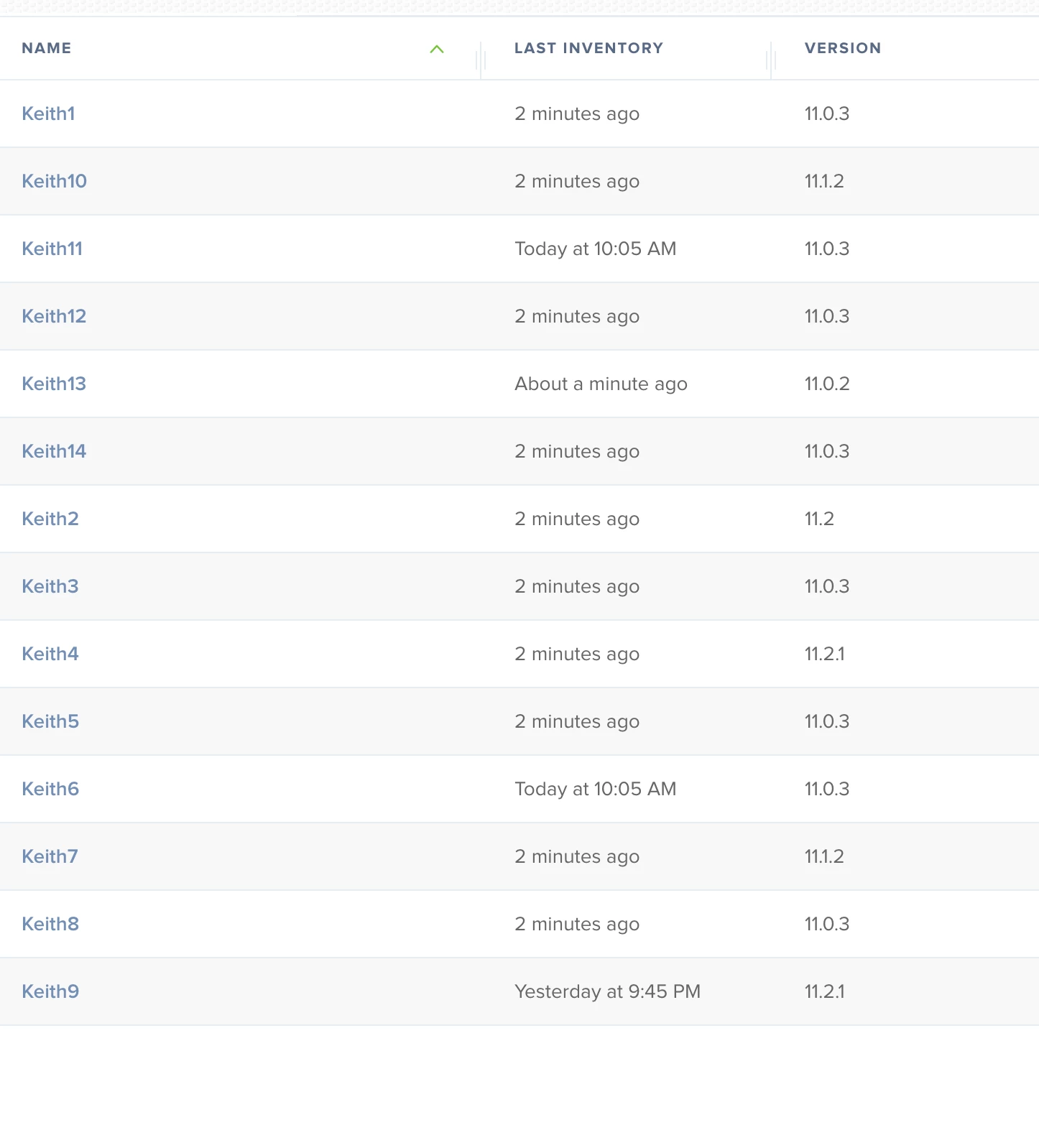Open the Keith5 device link

50,721
